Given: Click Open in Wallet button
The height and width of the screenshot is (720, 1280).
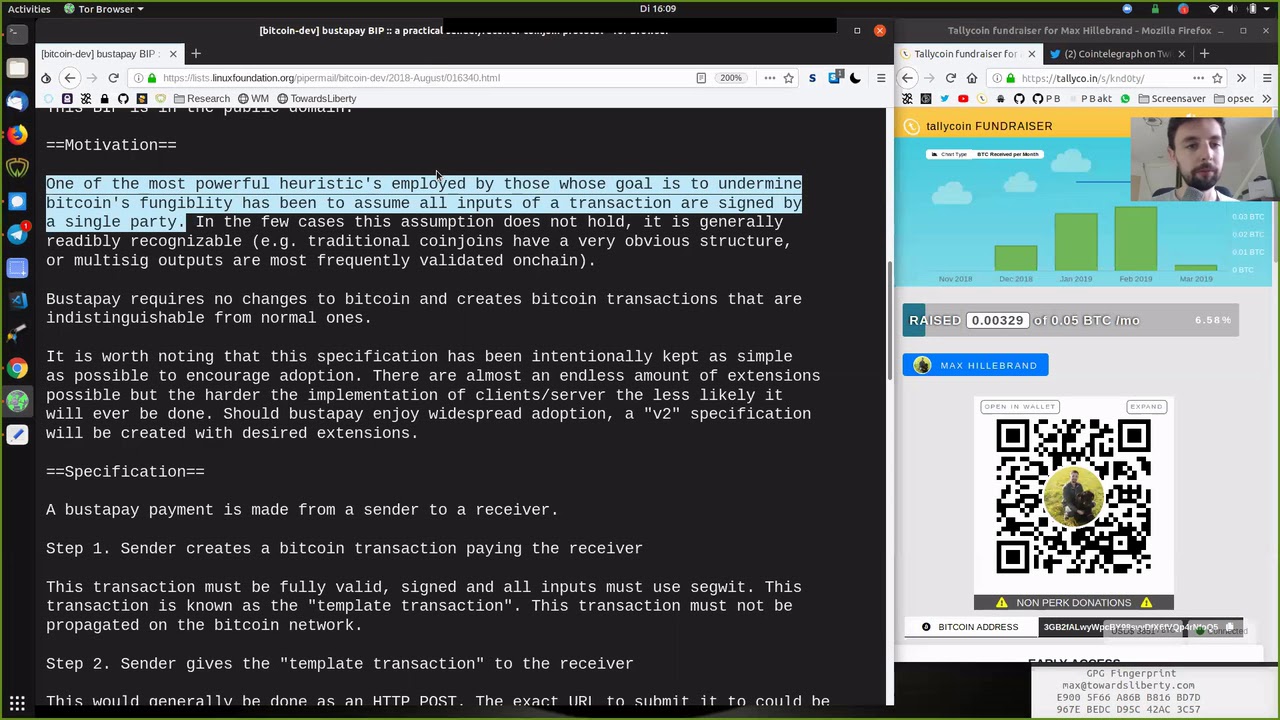Looking at the screenshot, I should point(1019,407).
